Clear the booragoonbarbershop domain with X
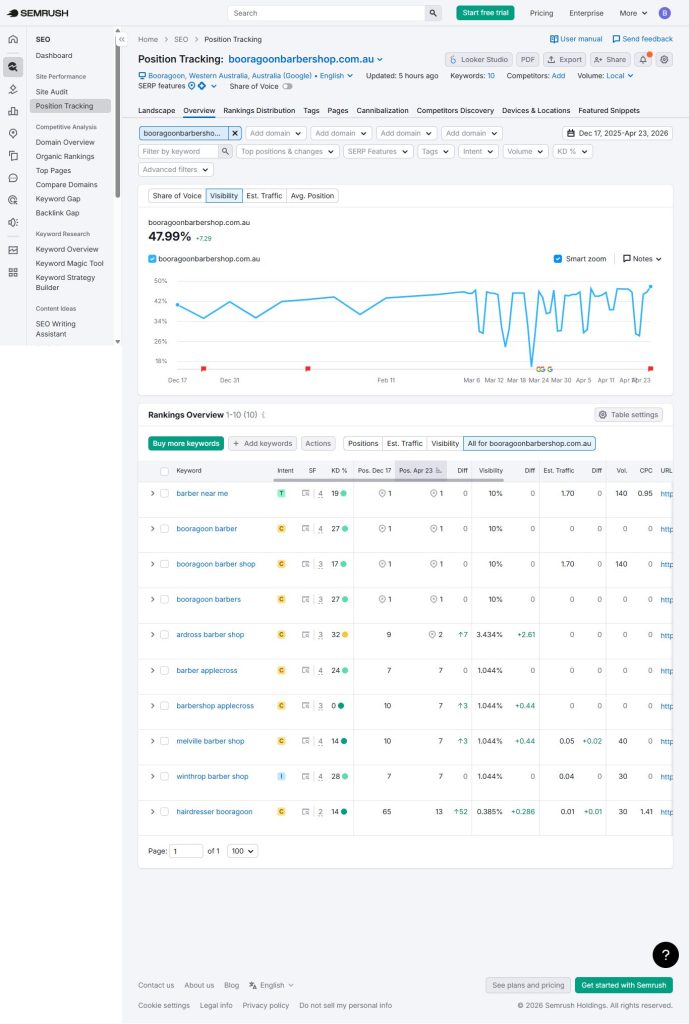 [235, 133]
